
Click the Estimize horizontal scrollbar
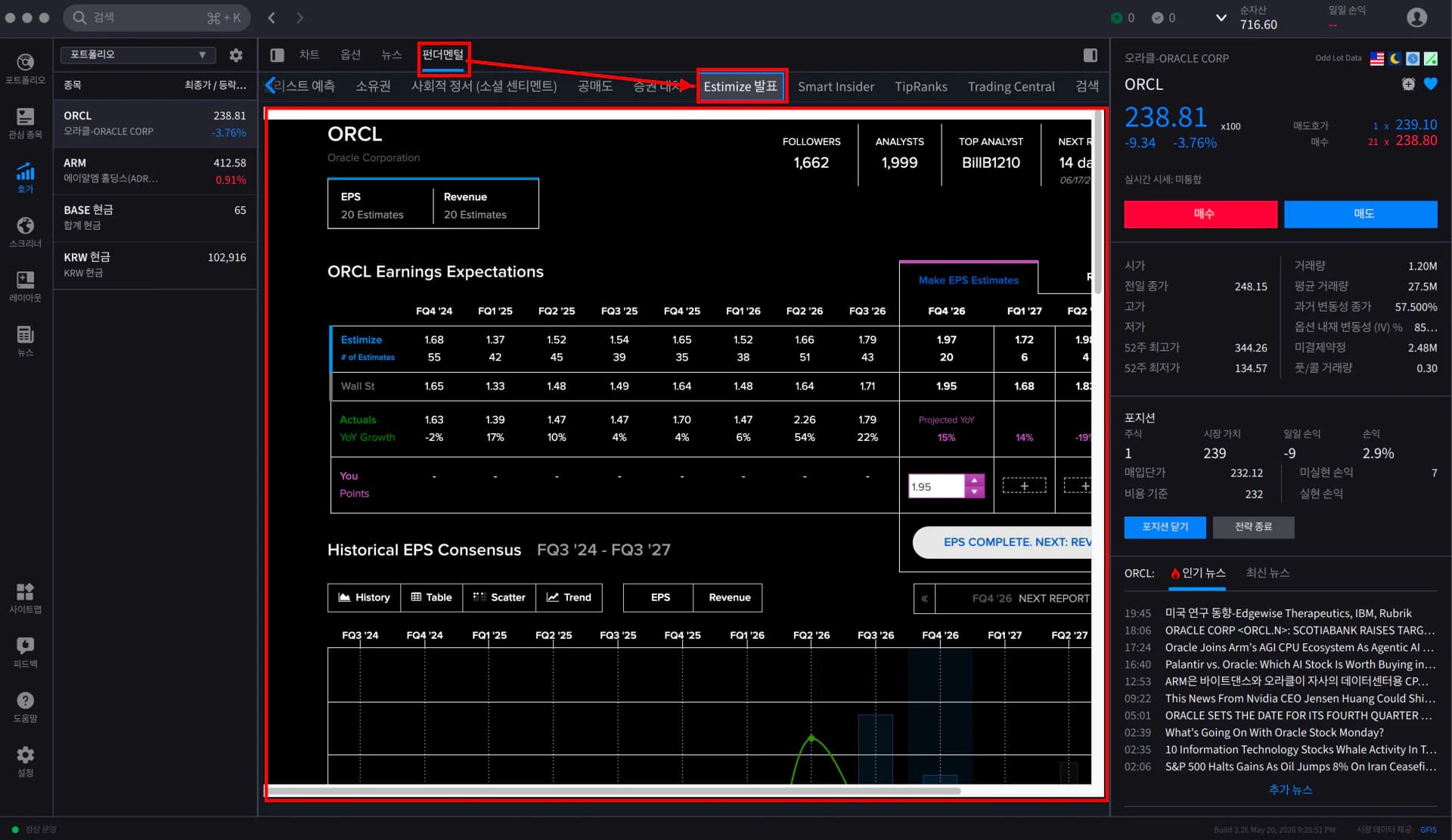(x=614, y=791)
